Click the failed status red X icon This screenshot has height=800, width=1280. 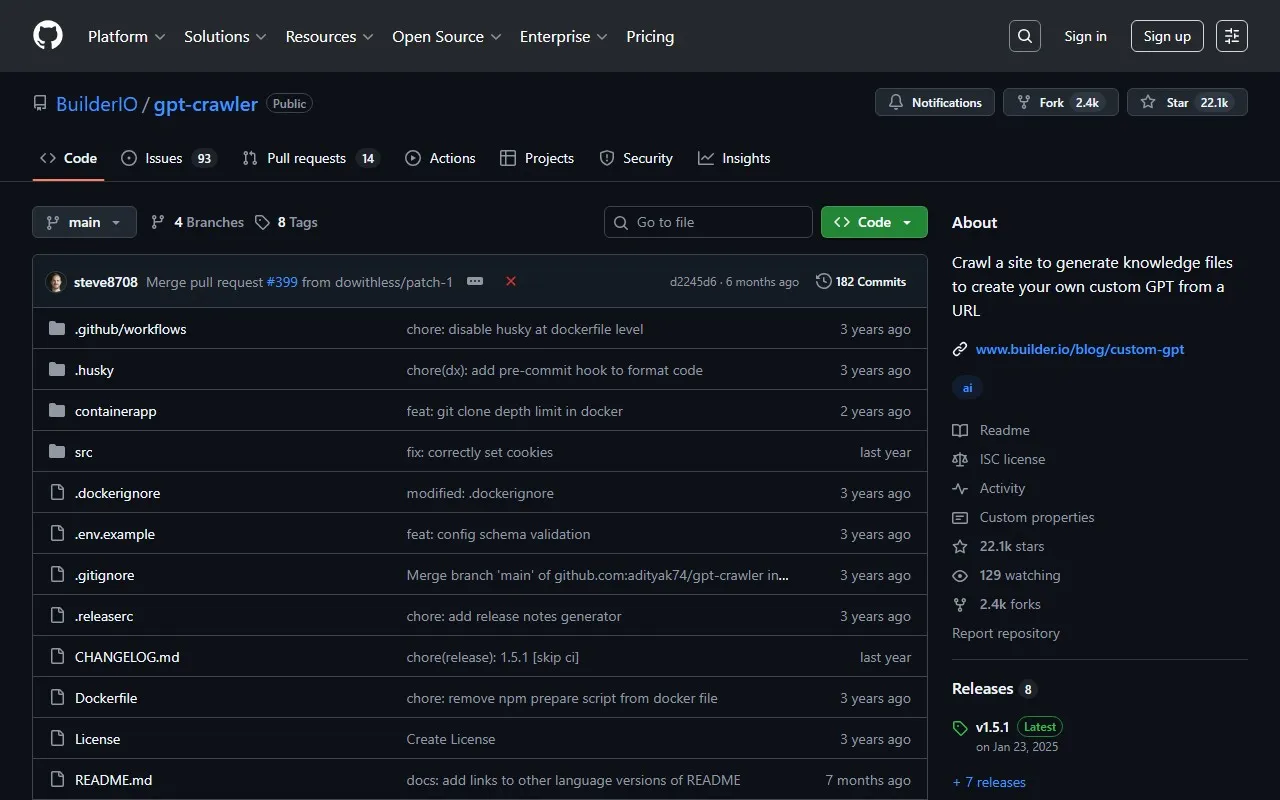(511, 282)
